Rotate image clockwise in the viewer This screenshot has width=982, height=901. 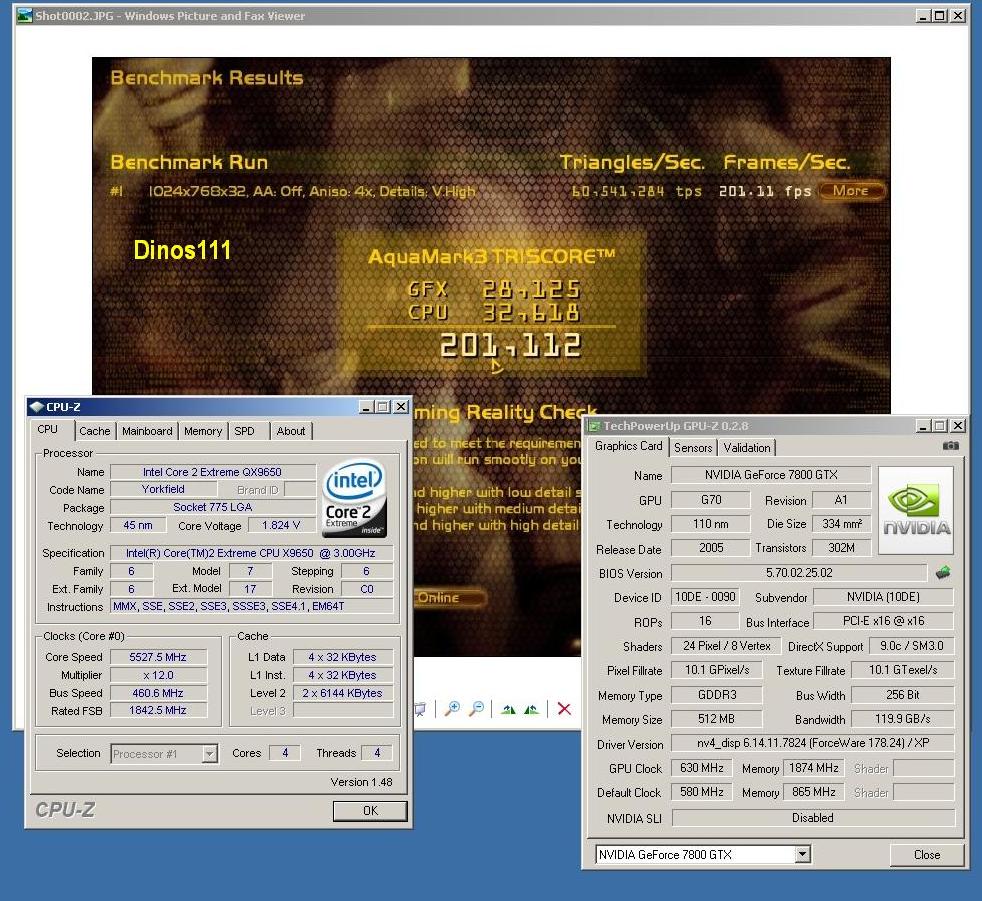pyautogui.click(x=508, y=709)
